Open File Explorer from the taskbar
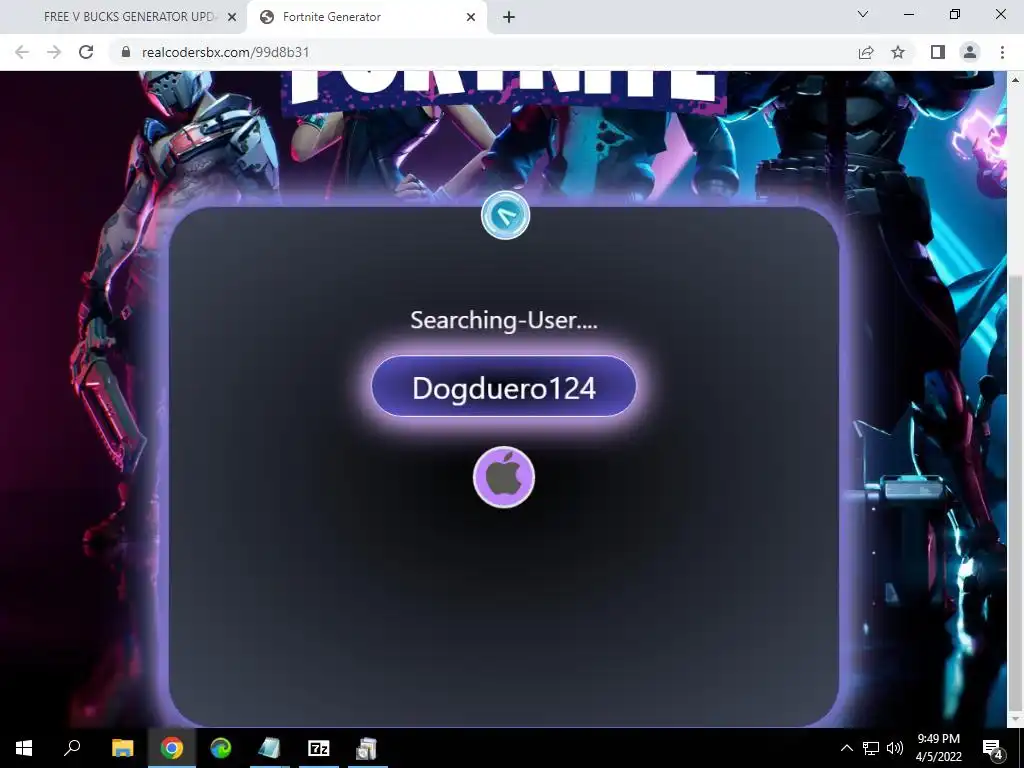Image resolution: width=1024 pixels, height=768 pixels. (x=122, y=748)
